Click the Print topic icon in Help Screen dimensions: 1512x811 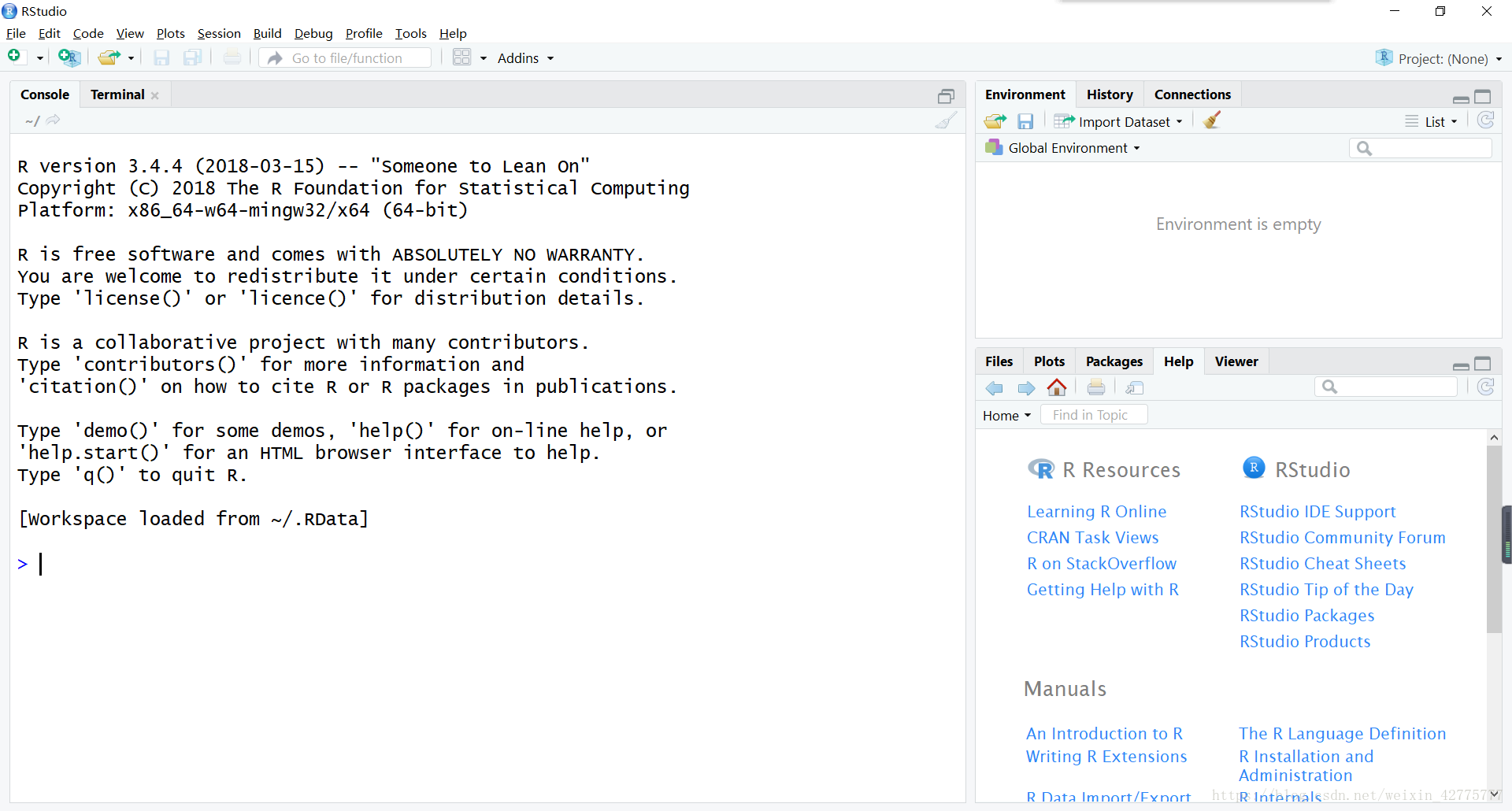(x=1096, y=387)
